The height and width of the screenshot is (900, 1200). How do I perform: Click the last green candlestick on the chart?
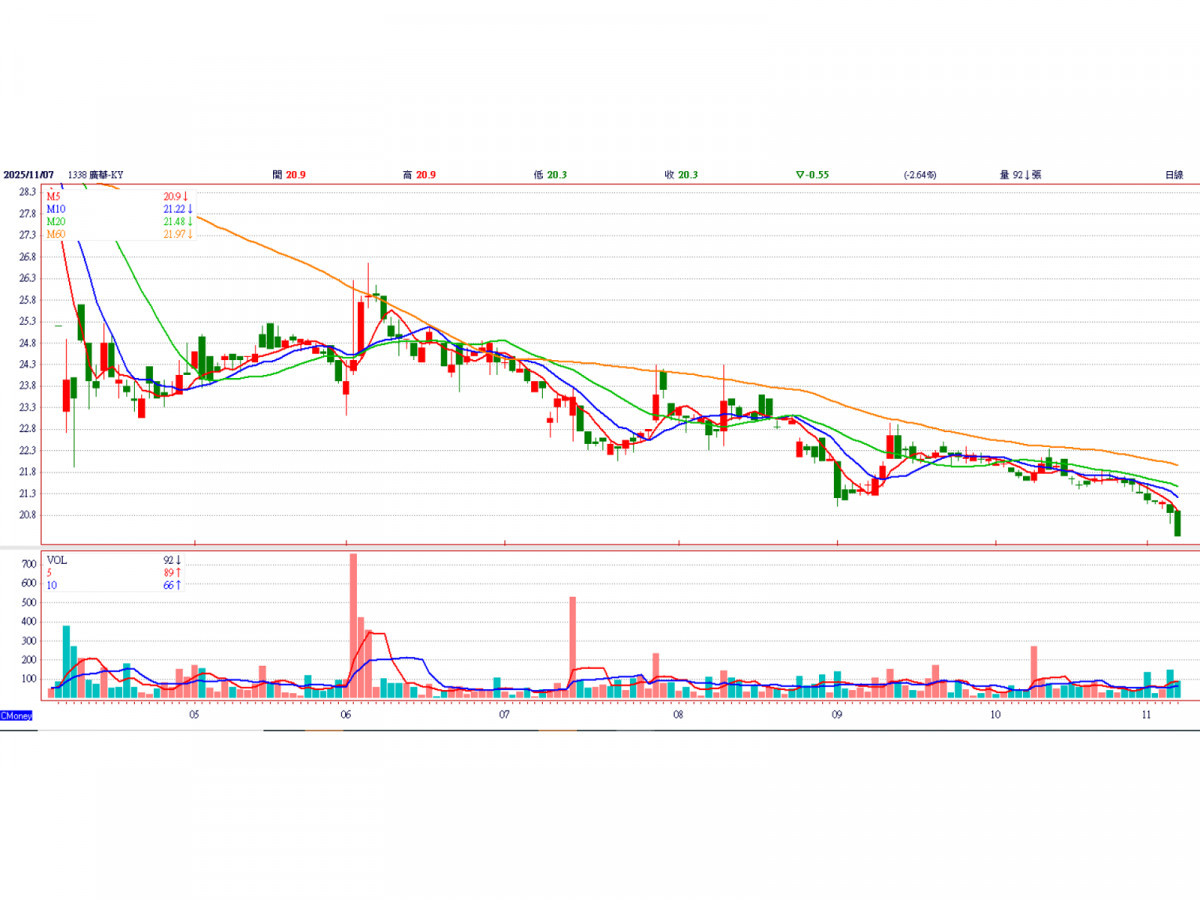(1177, 523)
